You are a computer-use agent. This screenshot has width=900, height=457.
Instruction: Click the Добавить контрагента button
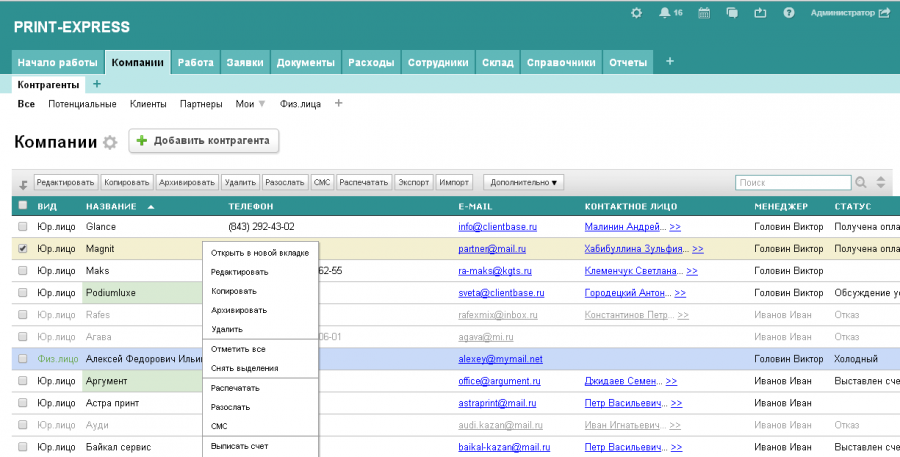(x=204, y=141)
